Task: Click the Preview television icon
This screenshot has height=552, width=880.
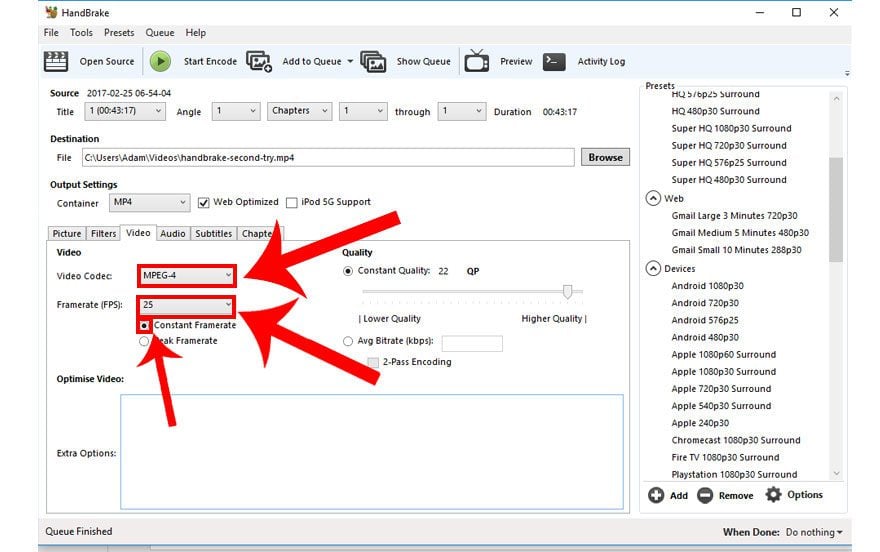Action: 476,61
